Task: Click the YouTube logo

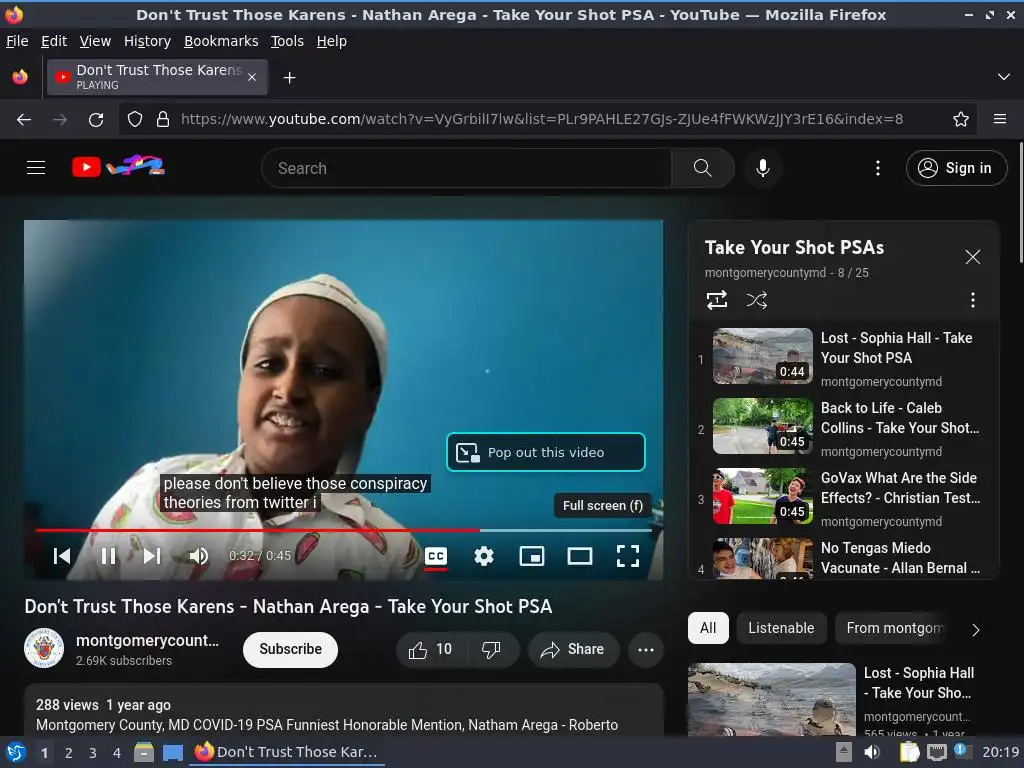Action: [118, 167]
